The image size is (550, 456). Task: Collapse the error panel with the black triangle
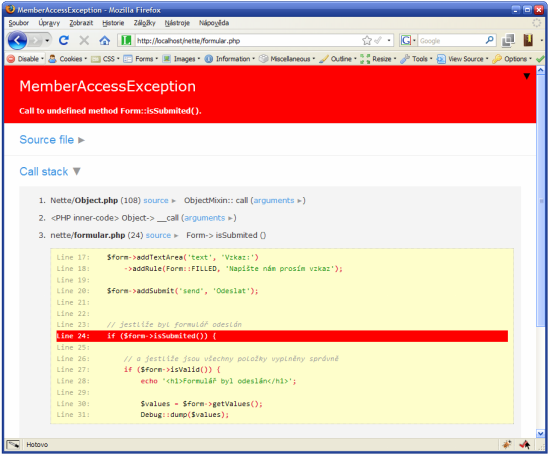526,76
